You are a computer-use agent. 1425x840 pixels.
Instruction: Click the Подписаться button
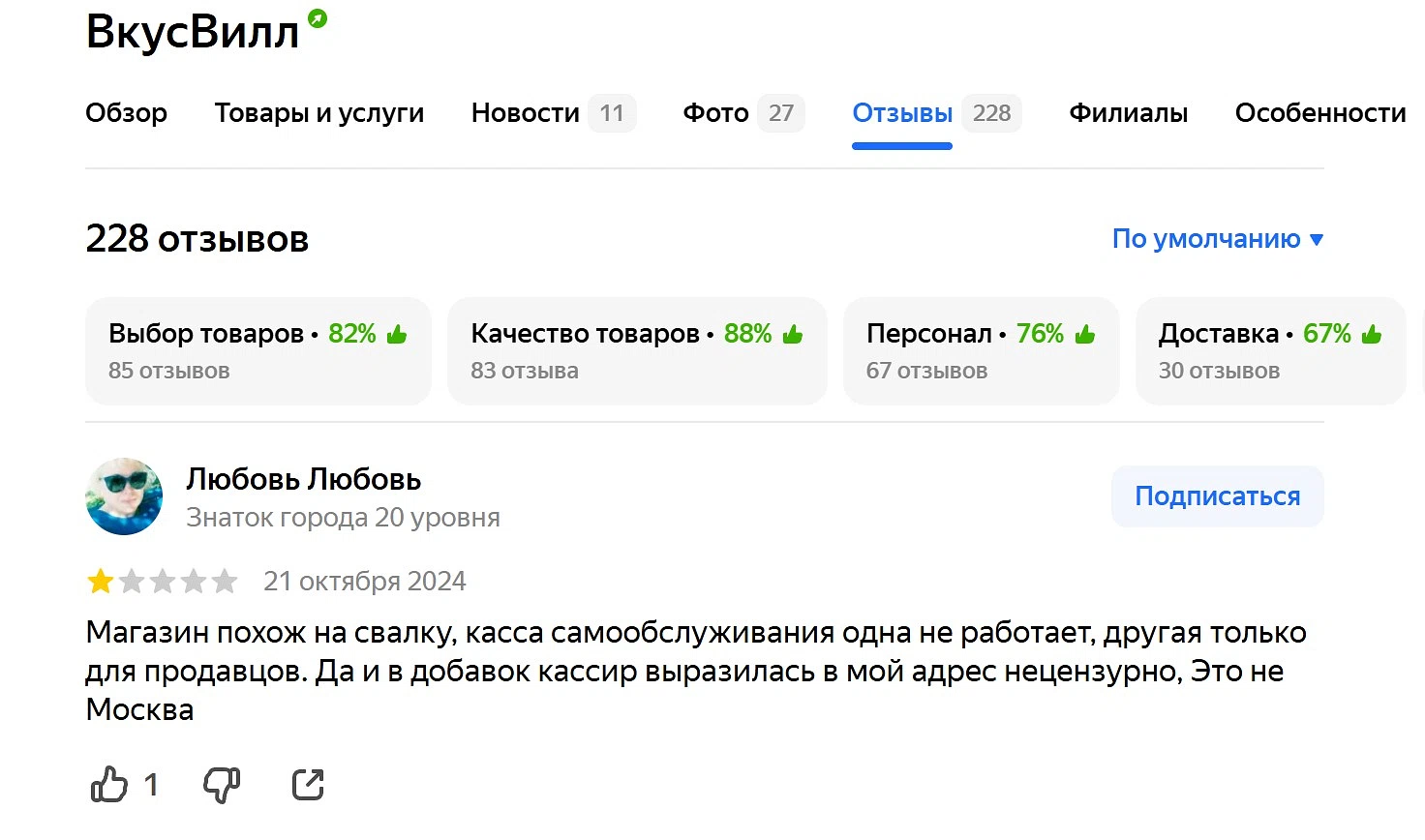click(x=1217, y=496)
